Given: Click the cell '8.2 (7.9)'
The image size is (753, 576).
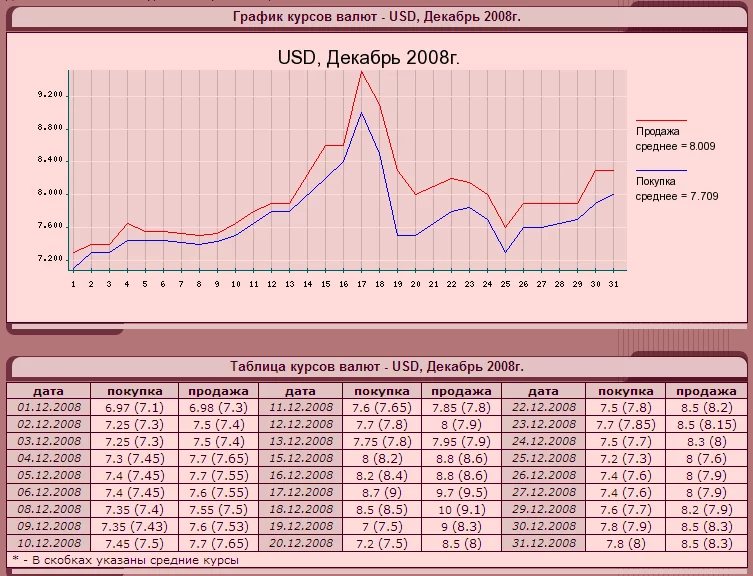Looking at the screenshot, I should click(x=706, y=509).
